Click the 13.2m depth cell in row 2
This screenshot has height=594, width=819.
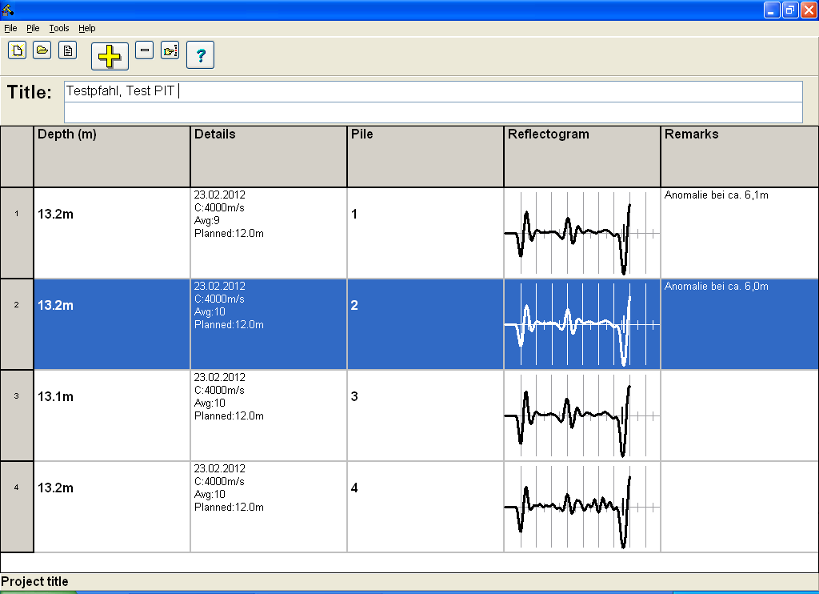coord(112,324)
